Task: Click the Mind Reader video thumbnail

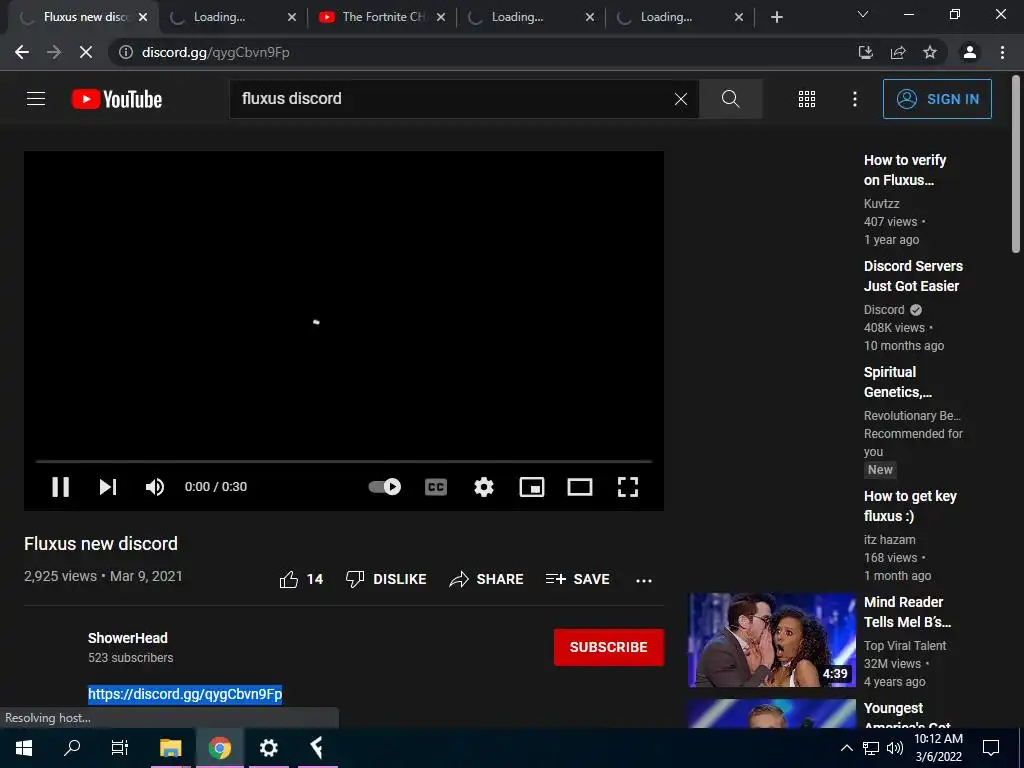Action: tap(772, 640)
